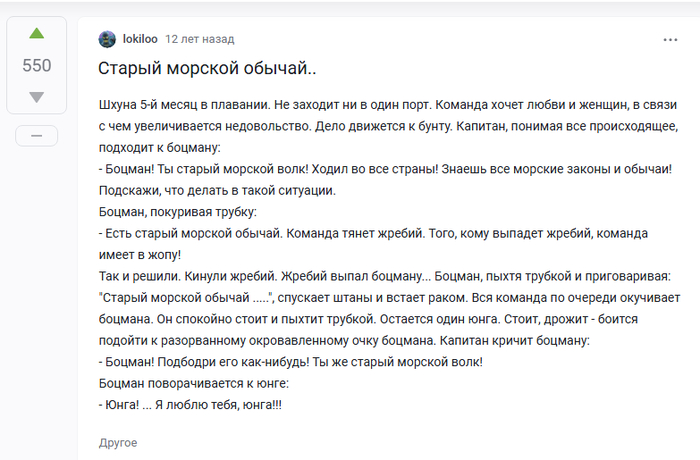
Task: Click the line 'Подскажи, что делать в такой ситуации.'
Action: coord(217,191)
